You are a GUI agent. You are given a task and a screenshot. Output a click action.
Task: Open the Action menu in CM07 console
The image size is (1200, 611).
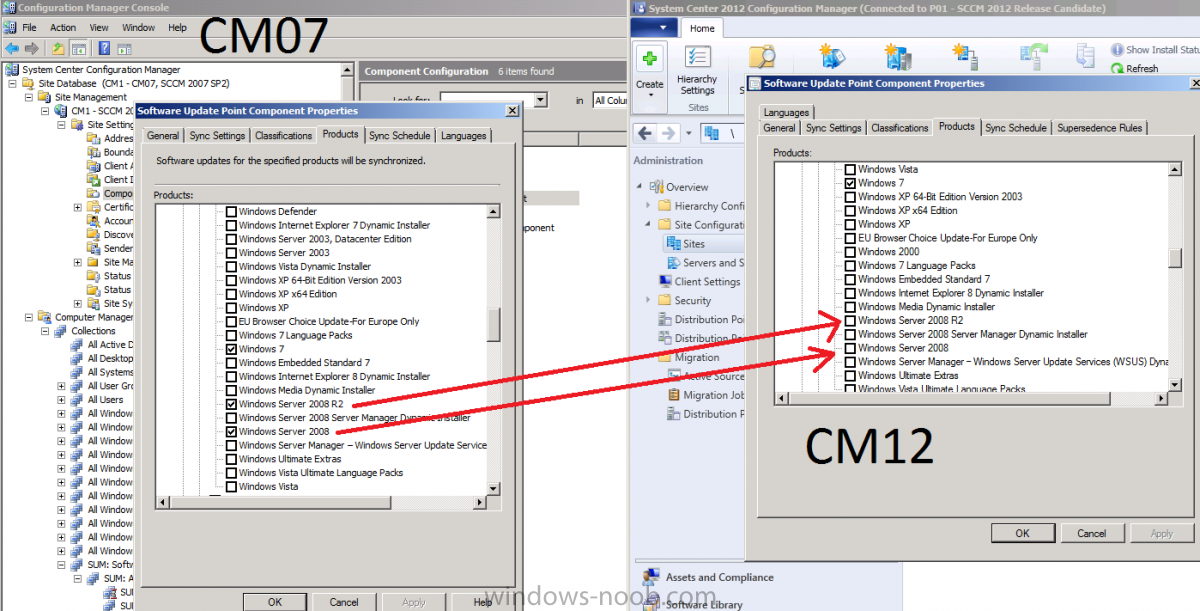63,28
